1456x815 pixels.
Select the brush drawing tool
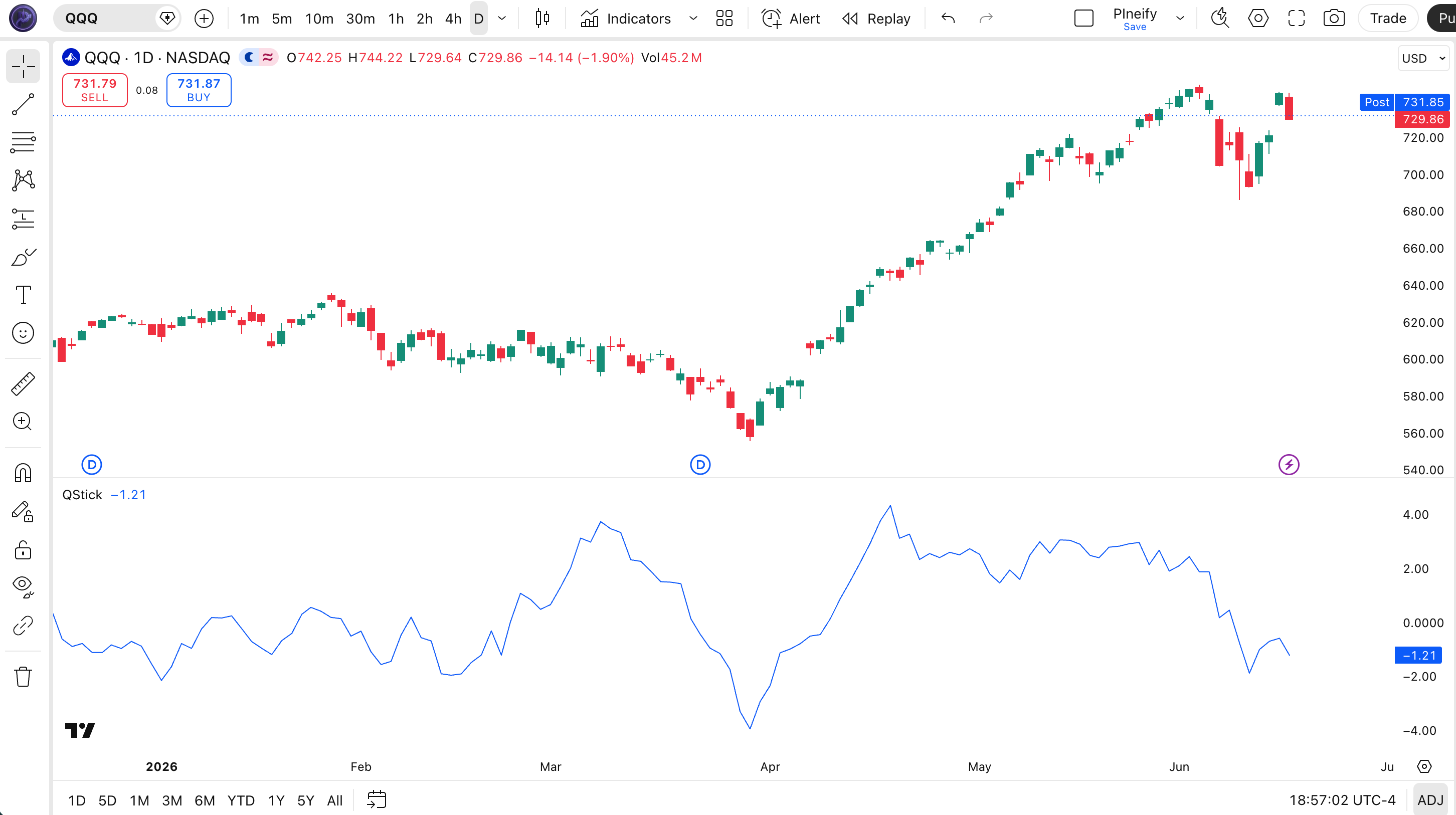(x=23, y=257)
